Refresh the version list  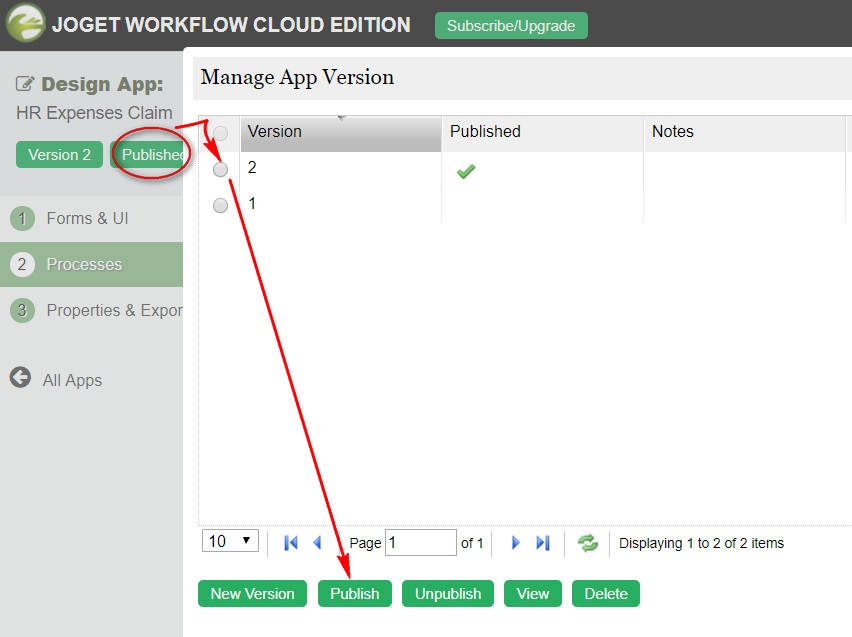[587, 542]
